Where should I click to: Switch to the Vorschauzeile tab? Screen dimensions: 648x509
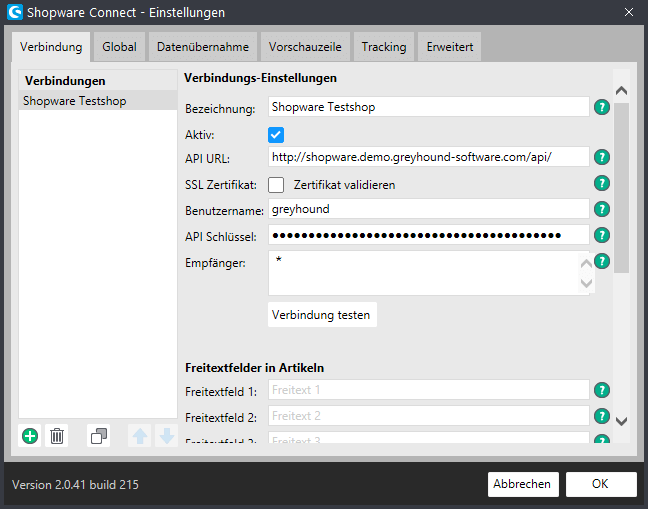(x=305, y=47)
